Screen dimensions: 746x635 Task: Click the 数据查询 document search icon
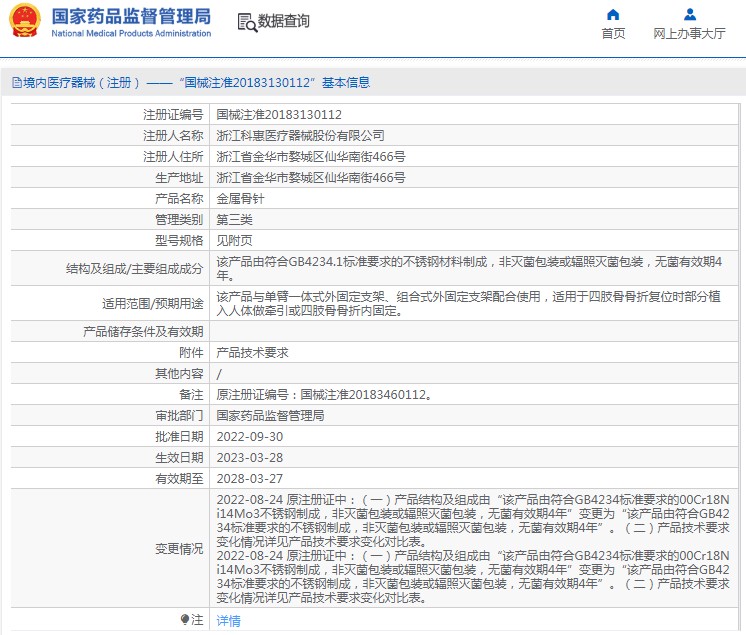[246, 22]
